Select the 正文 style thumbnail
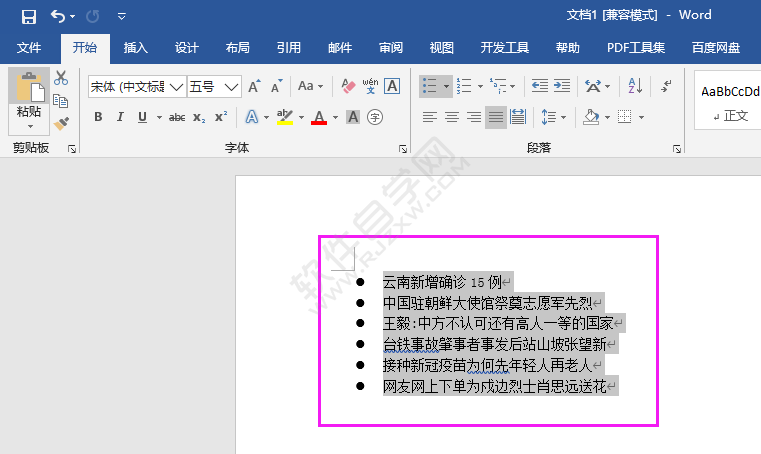This screenshot has width=761, height=454. (728, 101)
